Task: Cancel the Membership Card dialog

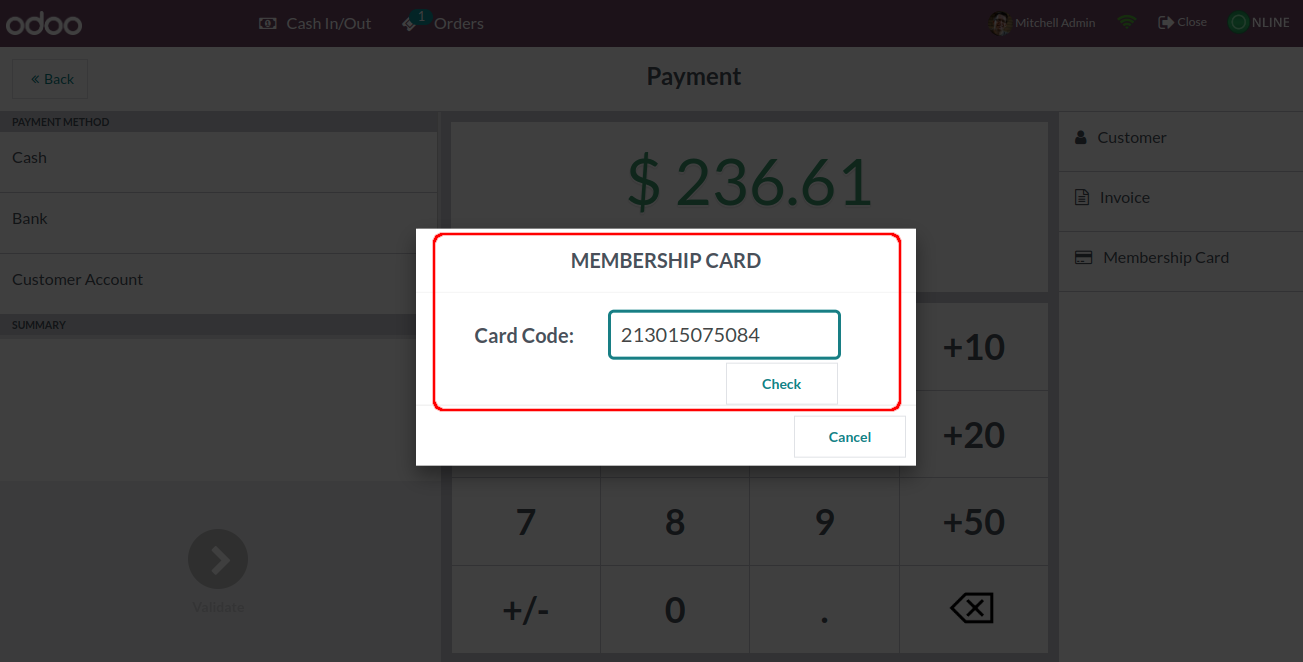Action: [849, 437]
